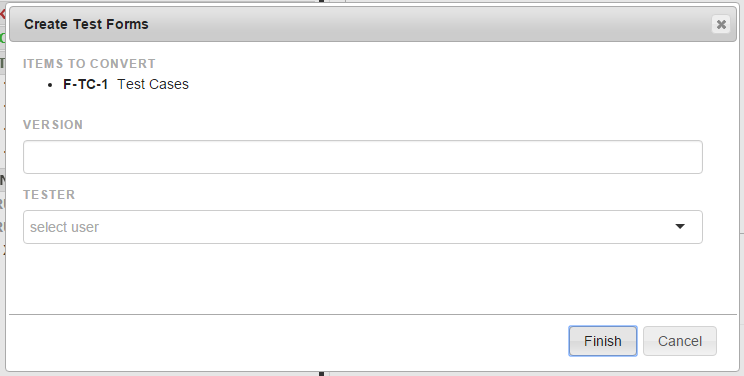Screen dimensions: 744x376
Task: Select the Create Test Forms title bar
Action: pyautogui.click(x=373, y=24)
